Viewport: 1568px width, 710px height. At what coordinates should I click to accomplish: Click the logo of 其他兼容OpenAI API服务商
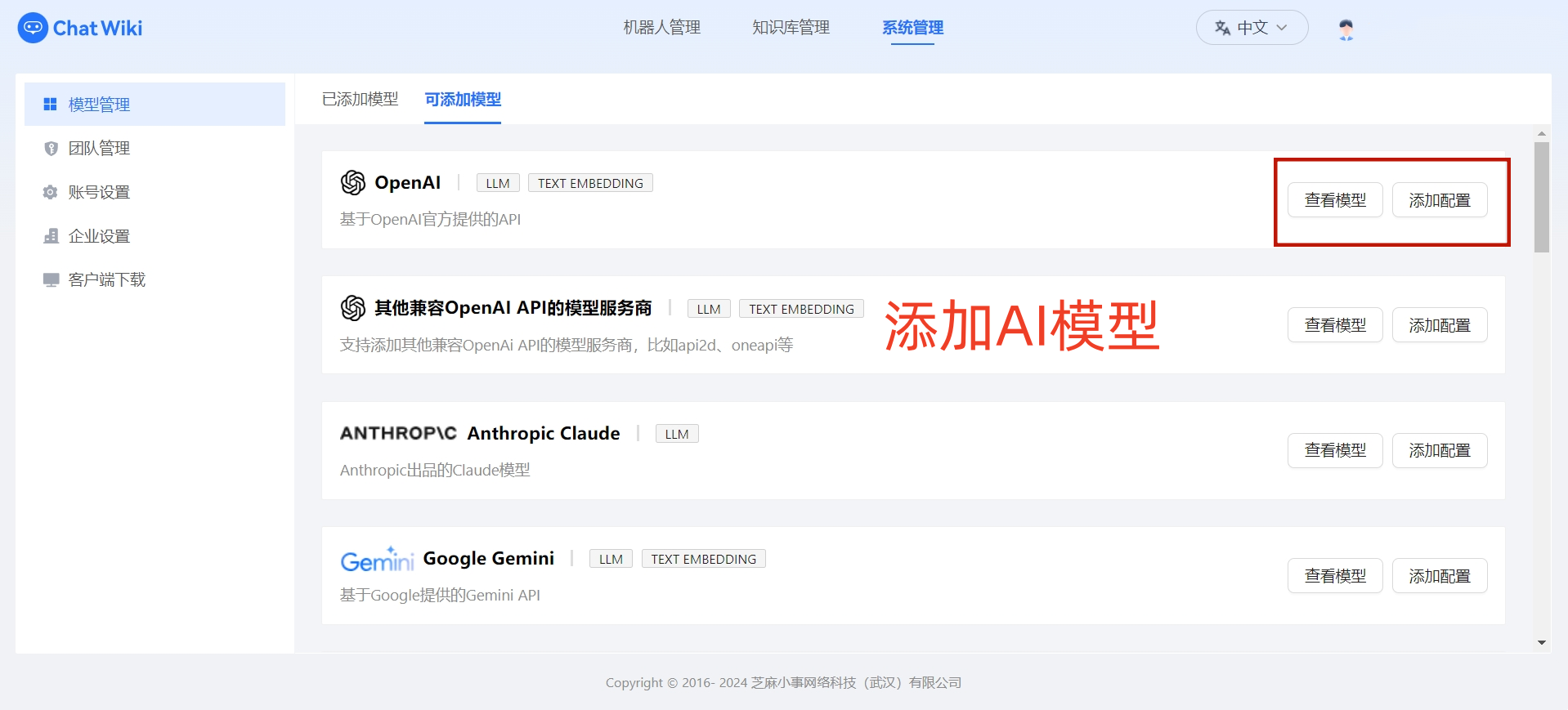(353, 308)
